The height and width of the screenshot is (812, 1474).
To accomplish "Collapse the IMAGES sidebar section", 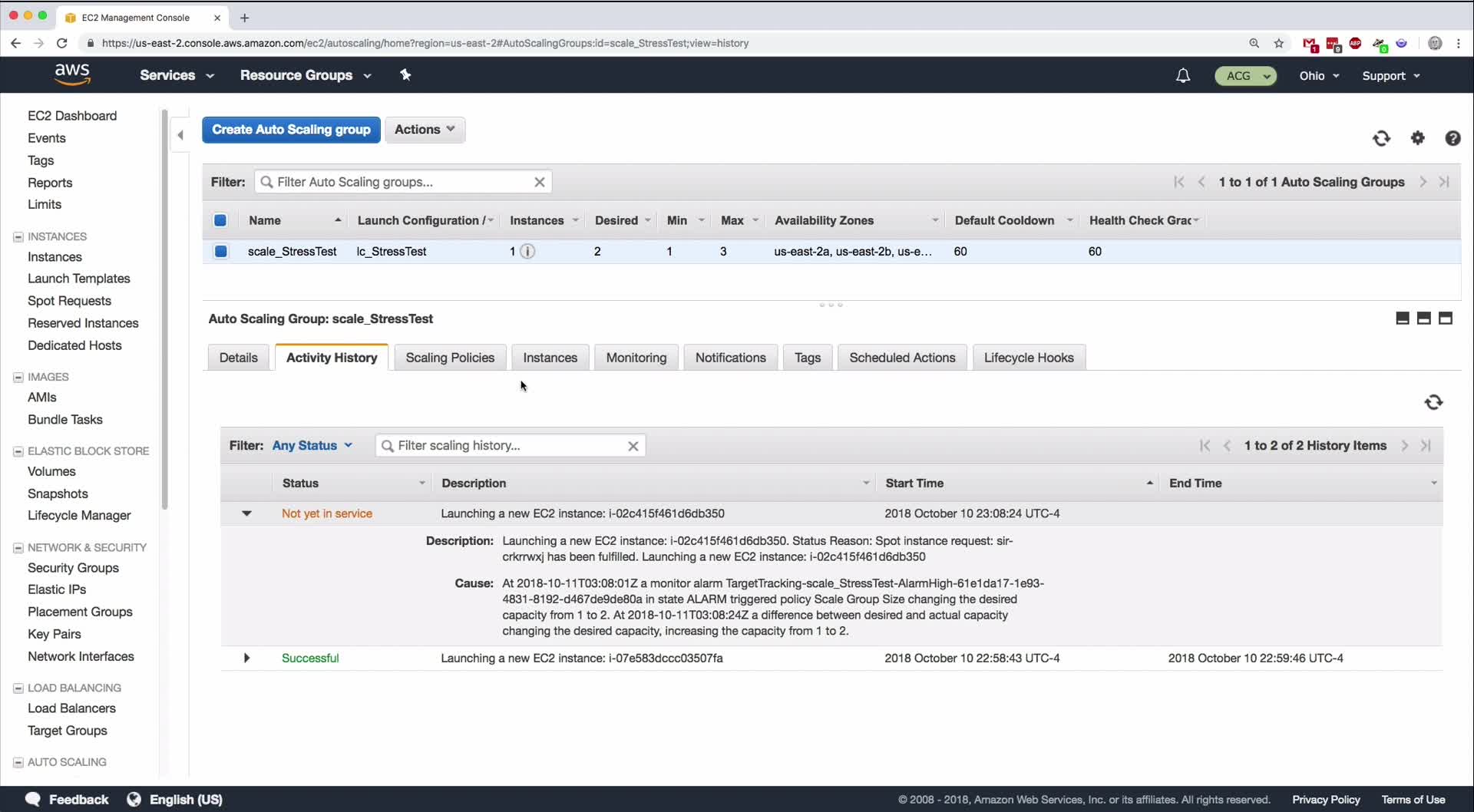I will [18, 378].
